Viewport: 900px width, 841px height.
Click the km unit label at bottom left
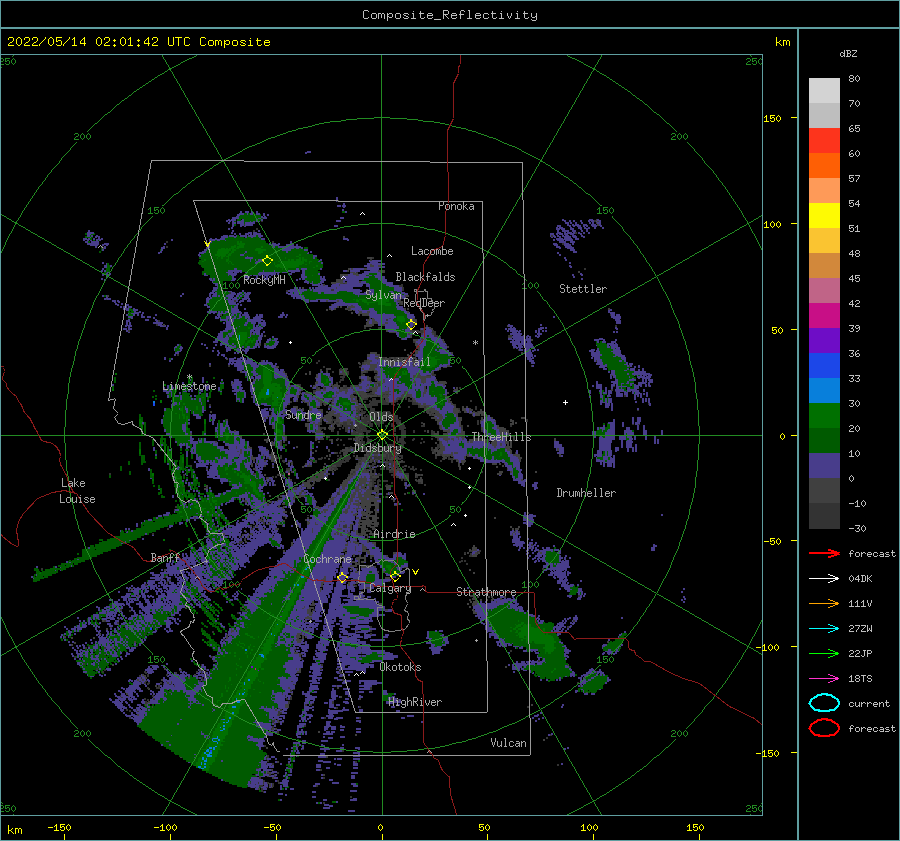[x=14, y=830]
